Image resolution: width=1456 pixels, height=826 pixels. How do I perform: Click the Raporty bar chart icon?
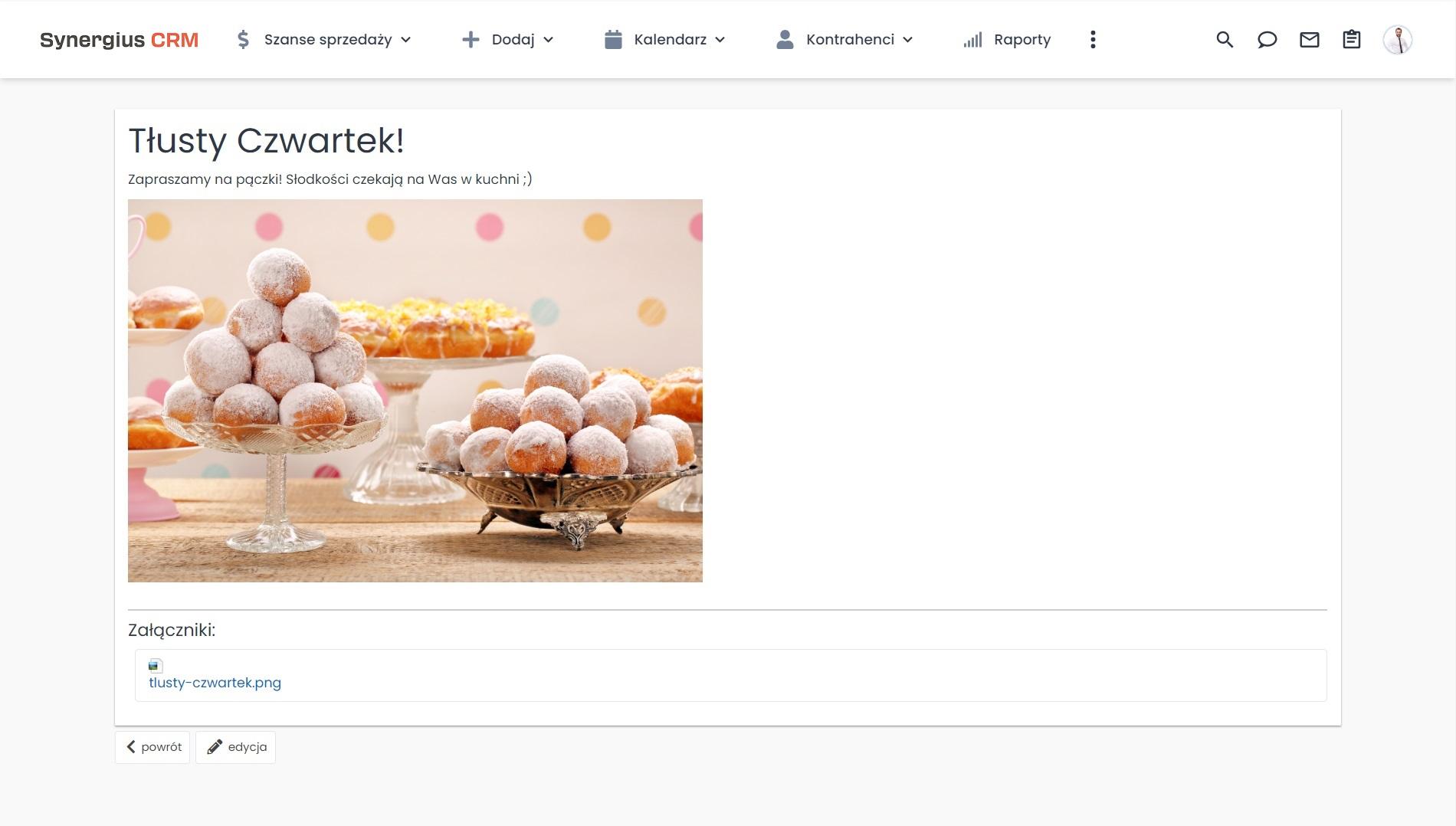(x=972, y=40)
